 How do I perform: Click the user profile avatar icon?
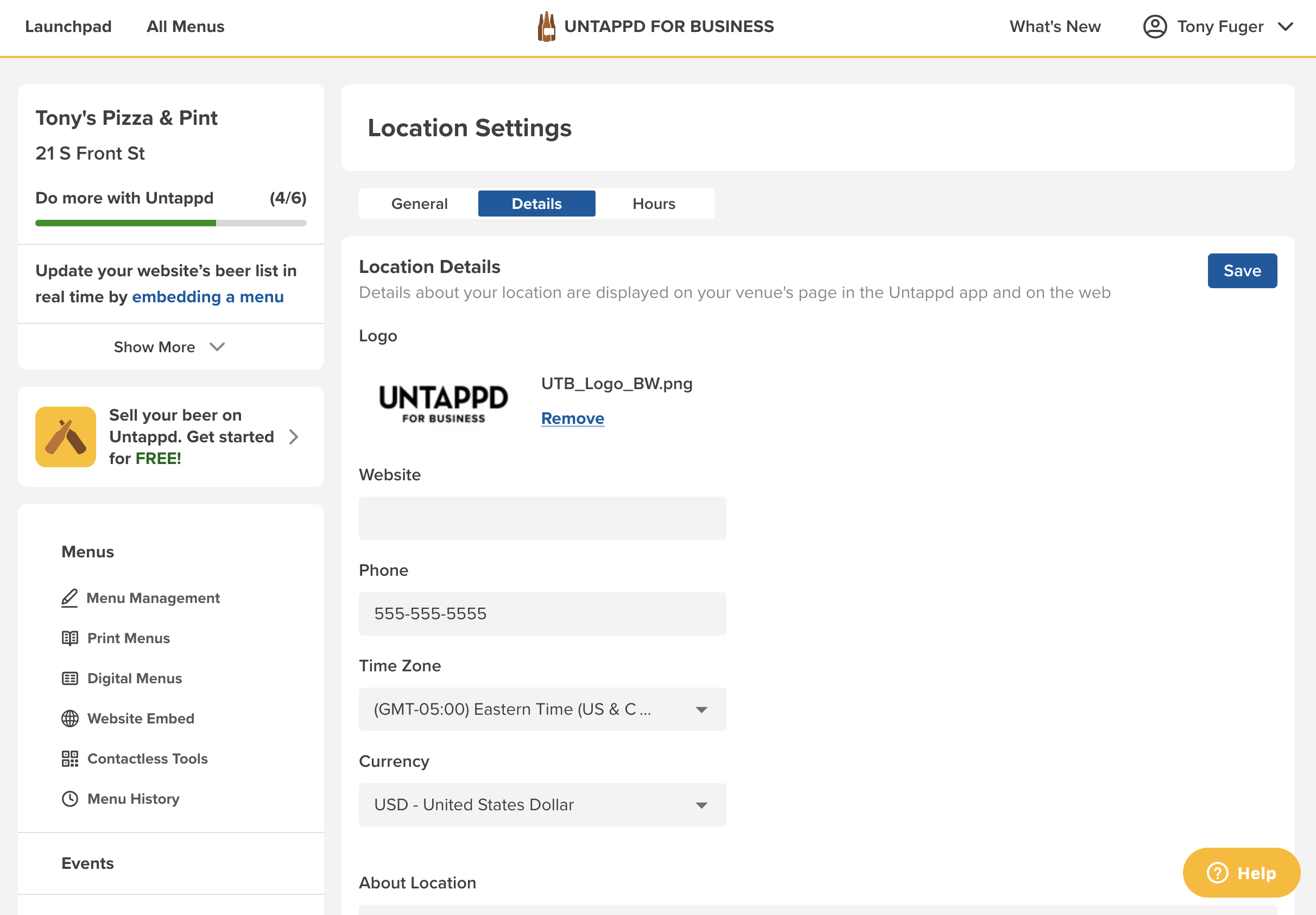coord(1155,27)
